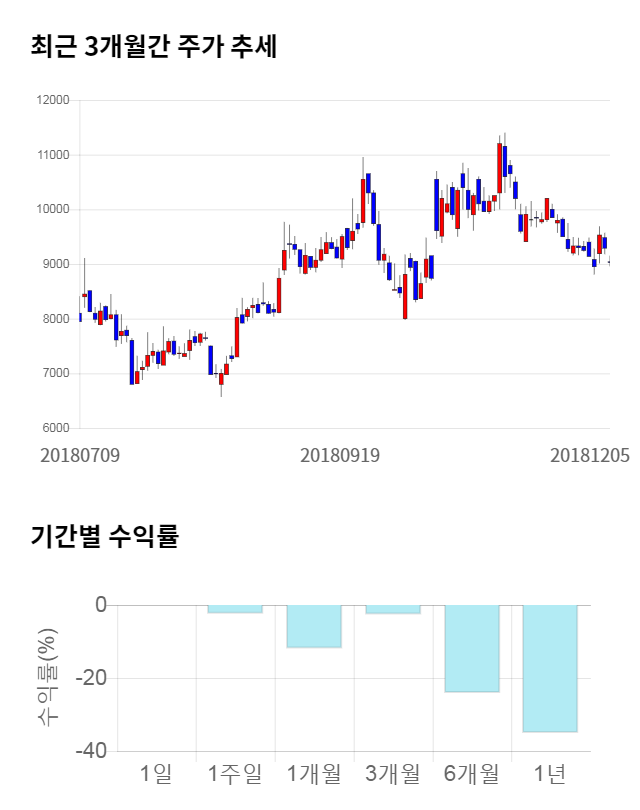The width and height of the screenshot is (640, 810).
Task: Select the 6개월 return bar
Action: [x=472, y=648]
